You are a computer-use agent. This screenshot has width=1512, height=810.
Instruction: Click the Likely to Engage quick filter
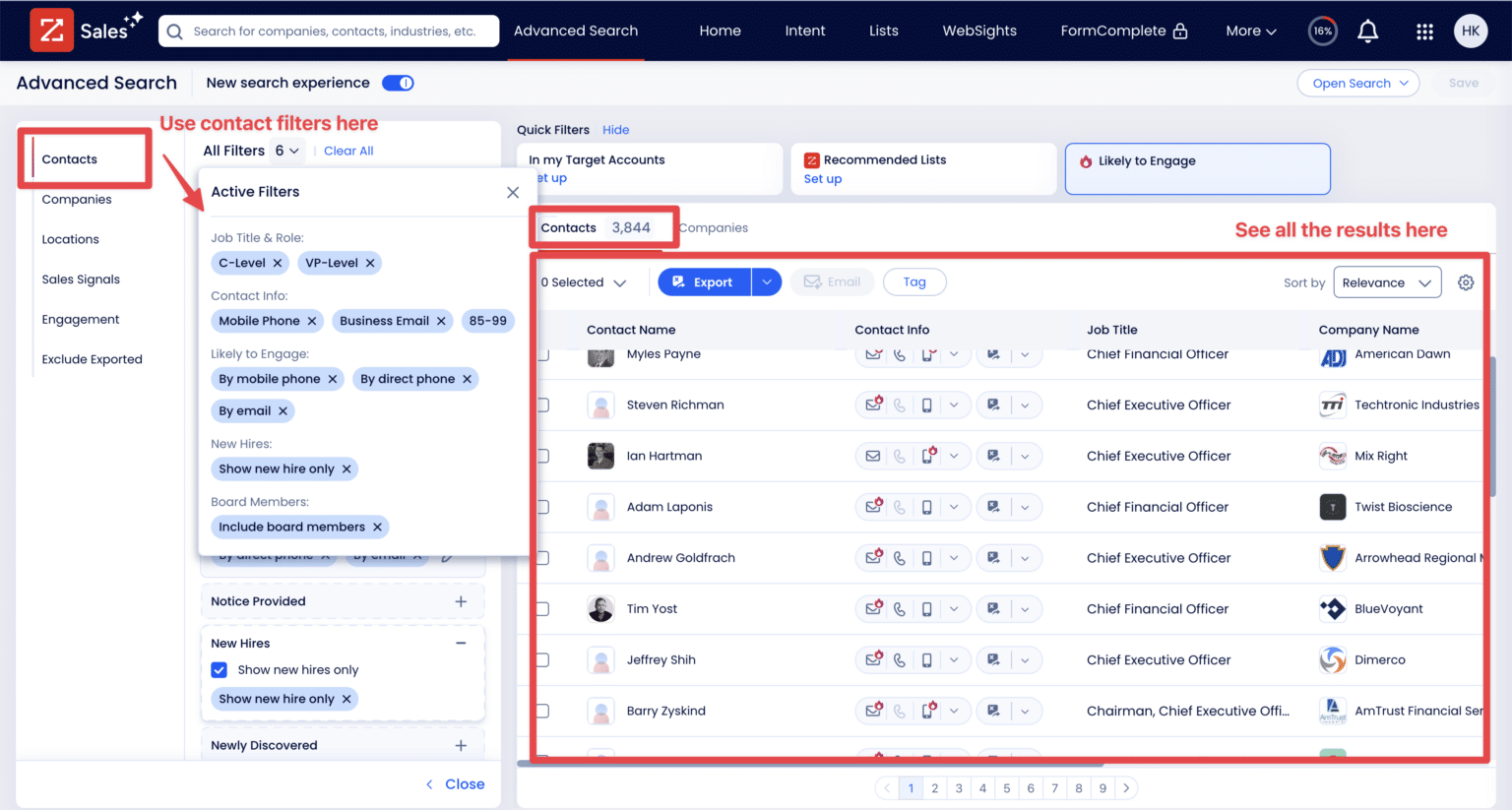(x=1197, y=168)
